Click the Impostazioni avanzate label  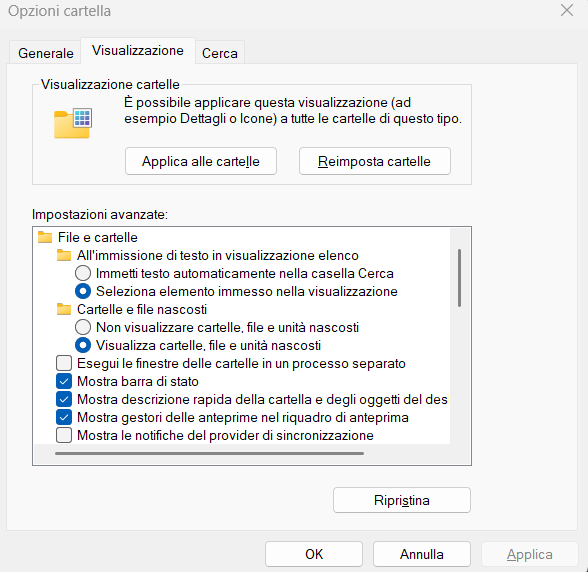[x=100, y=214]
